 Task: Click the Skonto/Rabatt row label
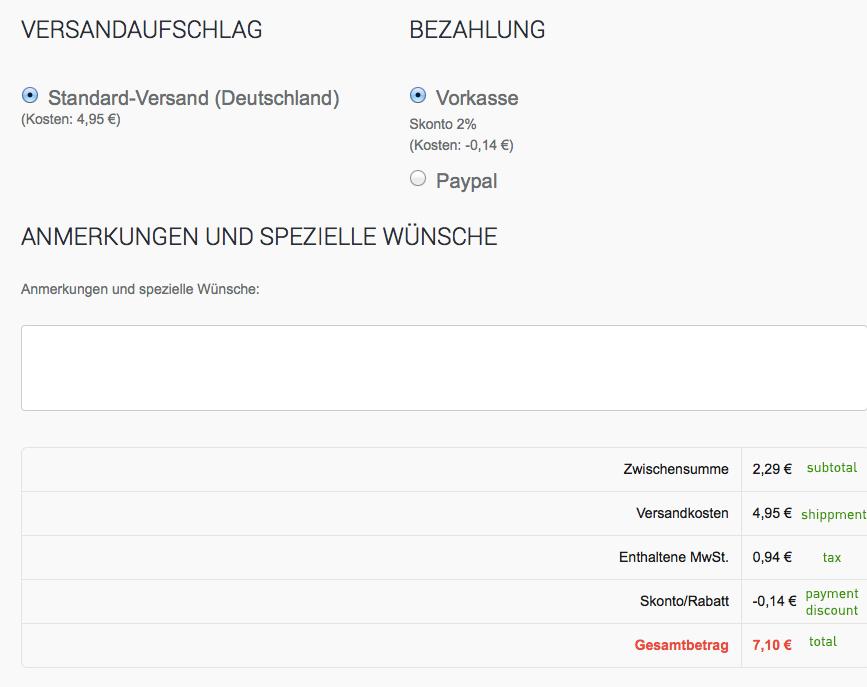pos(684,601)
